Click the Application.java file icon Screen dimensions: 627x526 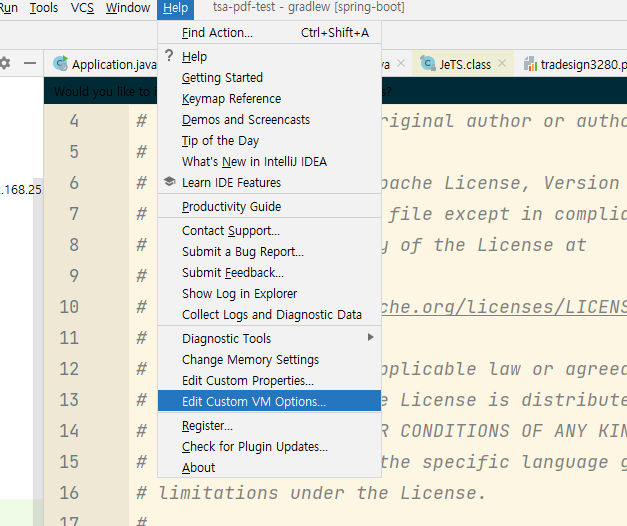coord(61,64)
